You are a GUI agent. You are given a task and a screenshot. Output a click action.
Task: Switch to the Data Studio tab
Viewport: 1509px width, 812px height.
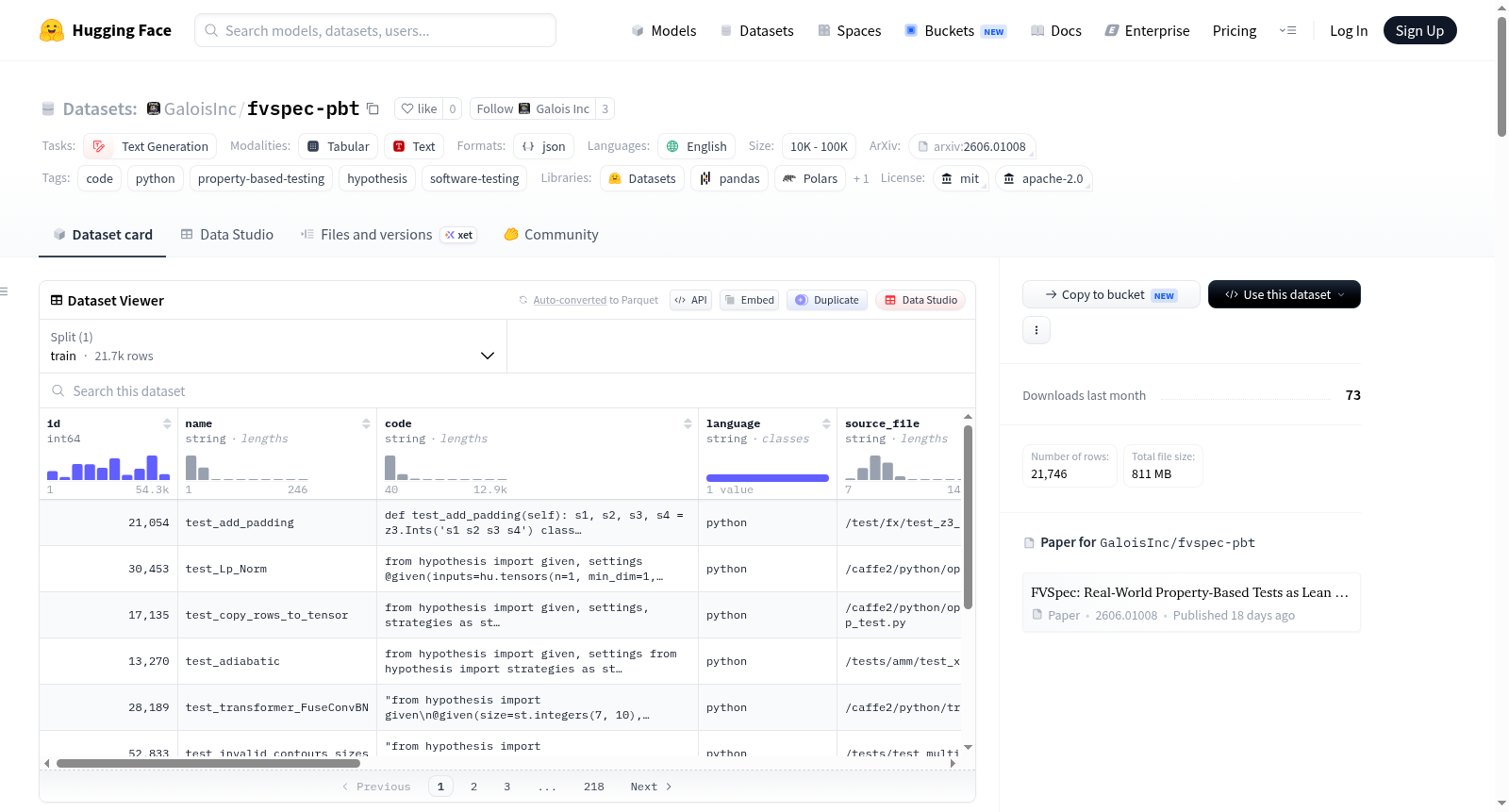click(227, 234)
